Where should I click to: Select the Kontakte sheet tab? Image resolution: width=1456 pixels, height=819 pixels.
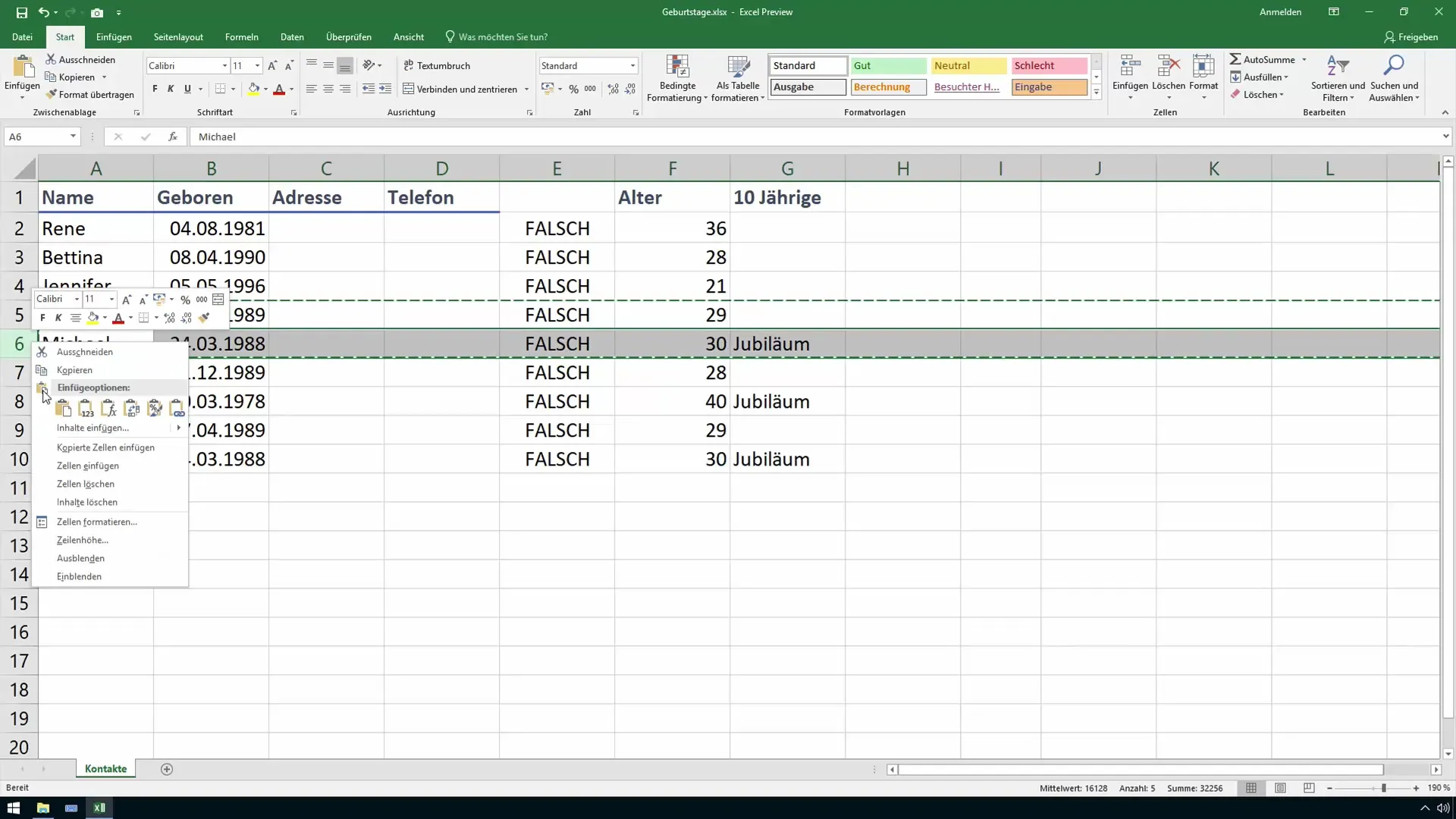tap(106, 769)
